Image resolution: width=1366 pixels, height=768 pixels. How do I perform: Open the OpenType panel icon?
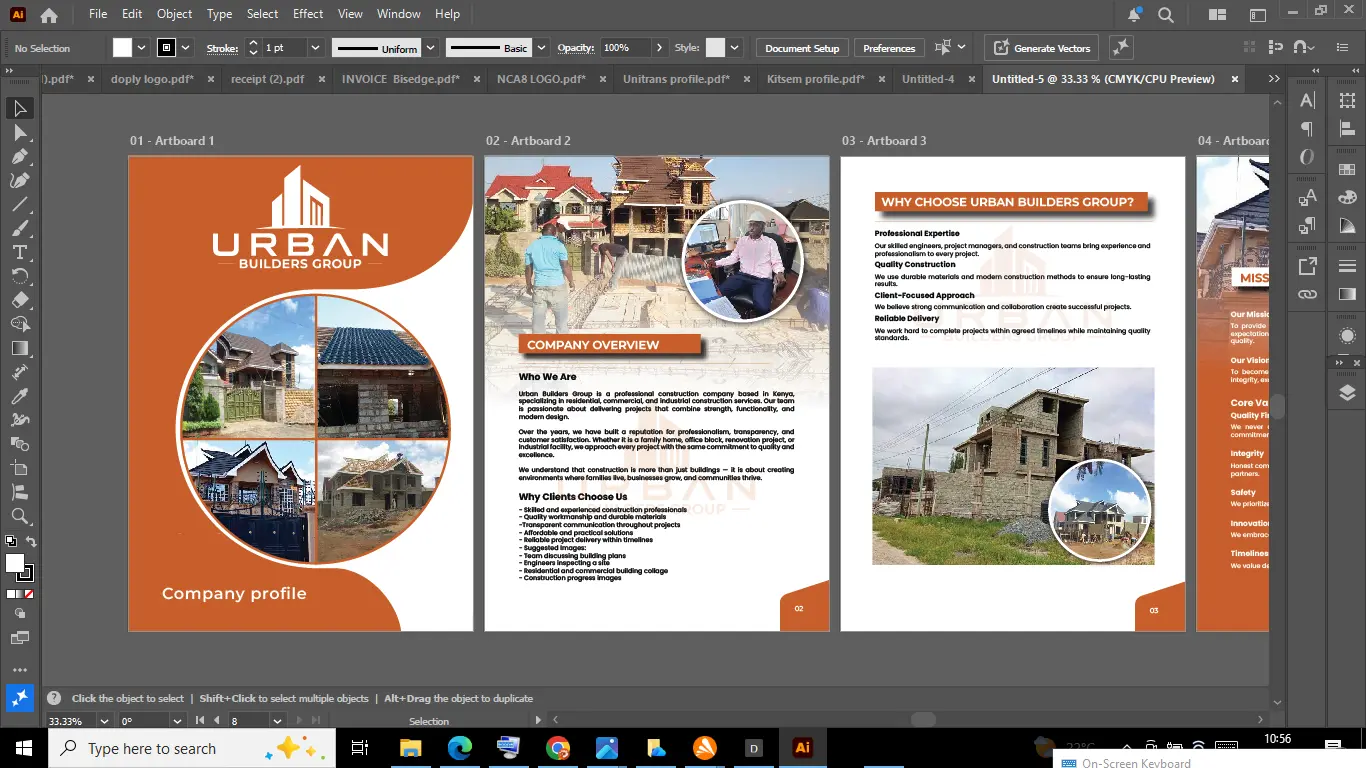tap(1307, 157)
